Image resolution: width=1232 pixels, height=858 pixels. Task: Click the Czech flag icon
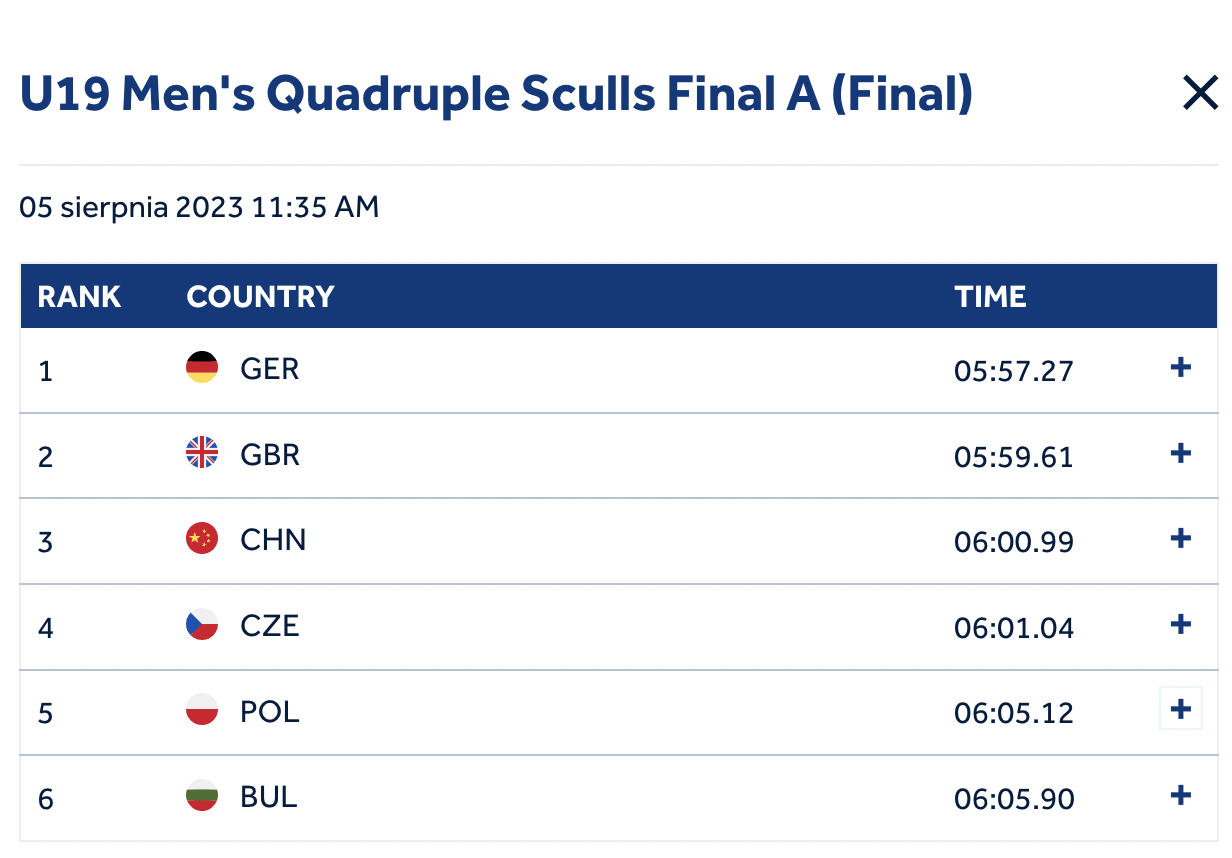tap(202, 625)
